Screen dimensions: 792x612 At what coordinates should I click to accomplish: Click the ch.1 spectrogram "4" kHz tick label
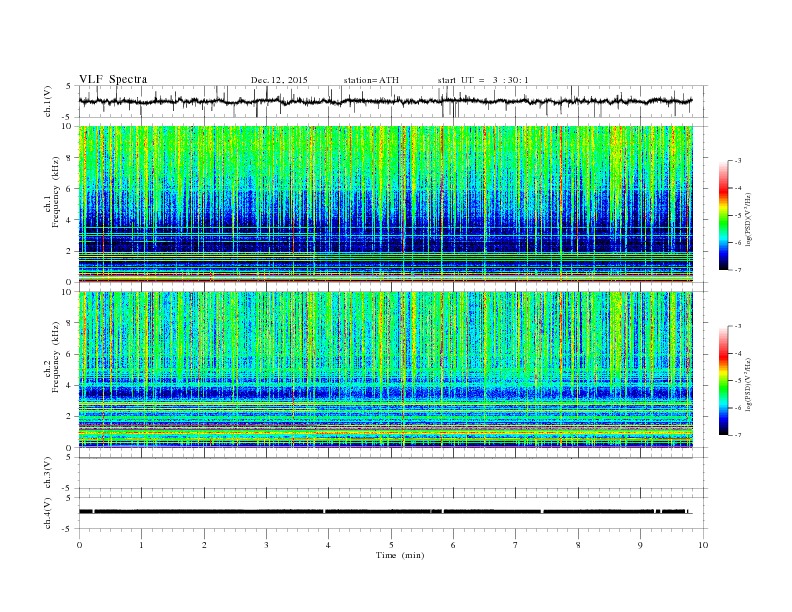[70, 220]
